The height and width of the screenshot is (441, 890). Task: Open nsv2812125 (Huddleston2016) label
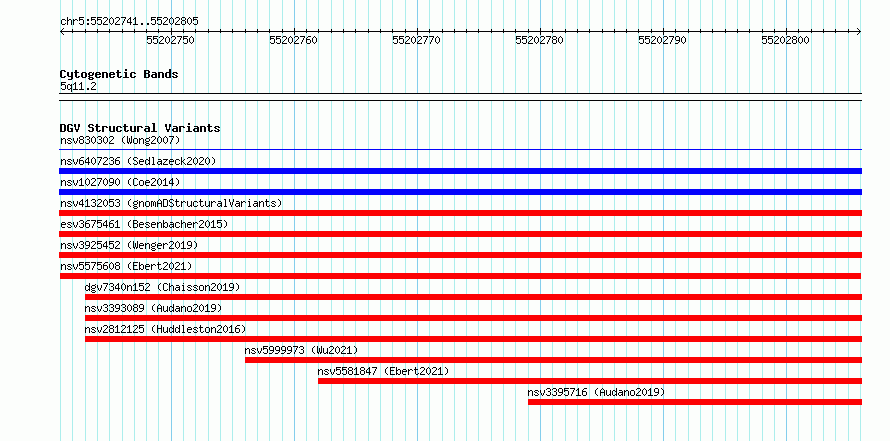(165, 329)
